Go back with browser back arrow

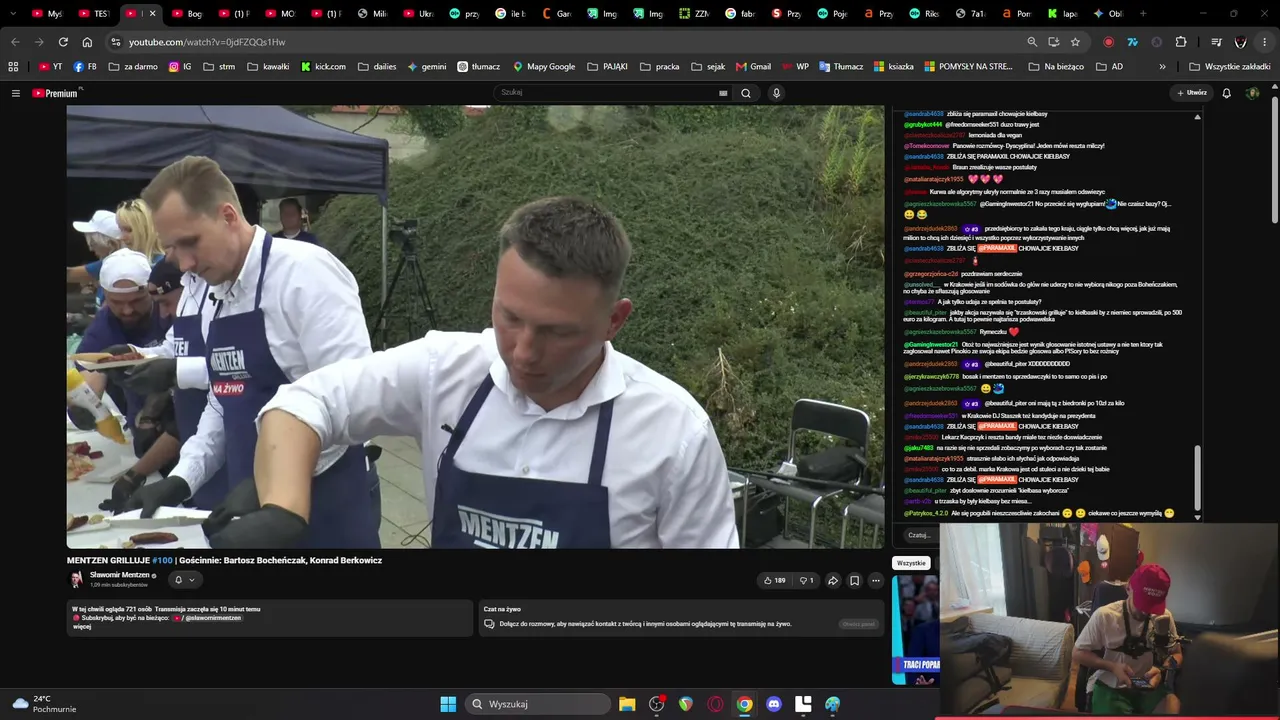tap(15, 42)
